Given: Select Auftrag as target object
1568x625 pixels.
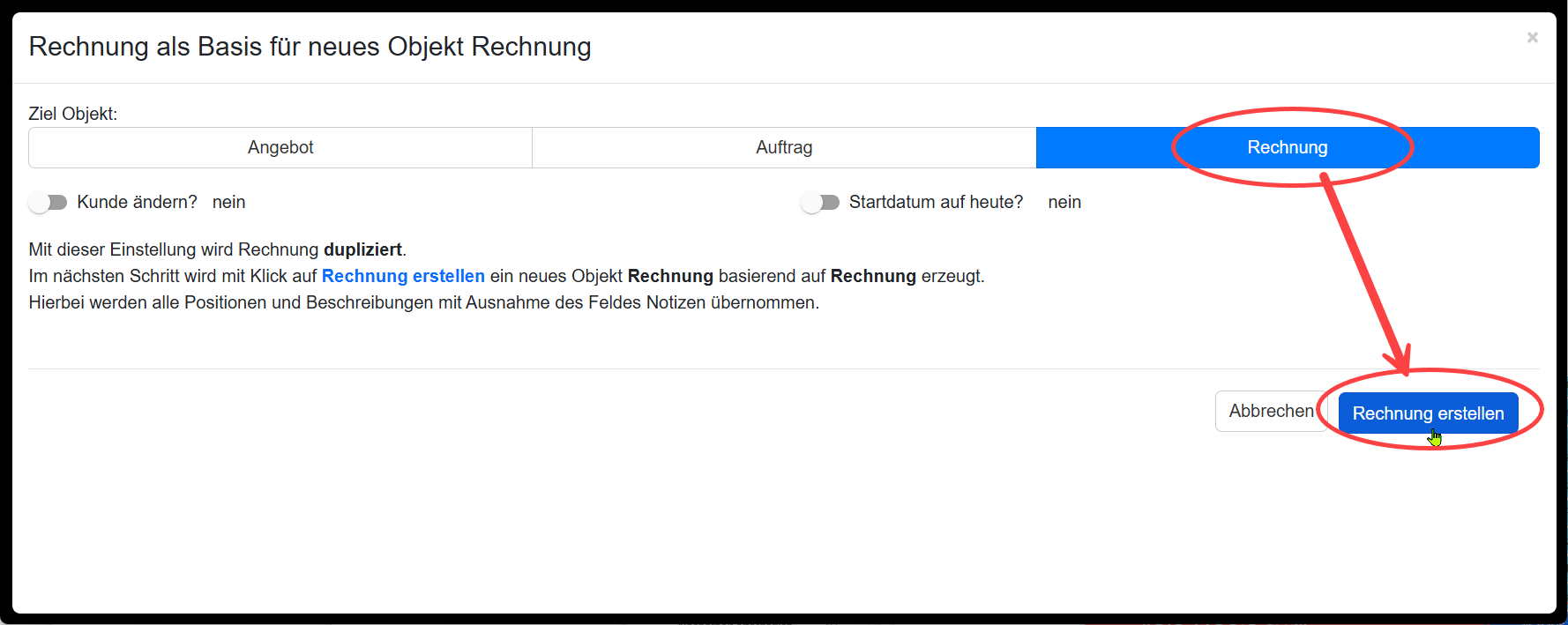Looking at the screenshot, I should pyautogui.click(x=784, y=147).
